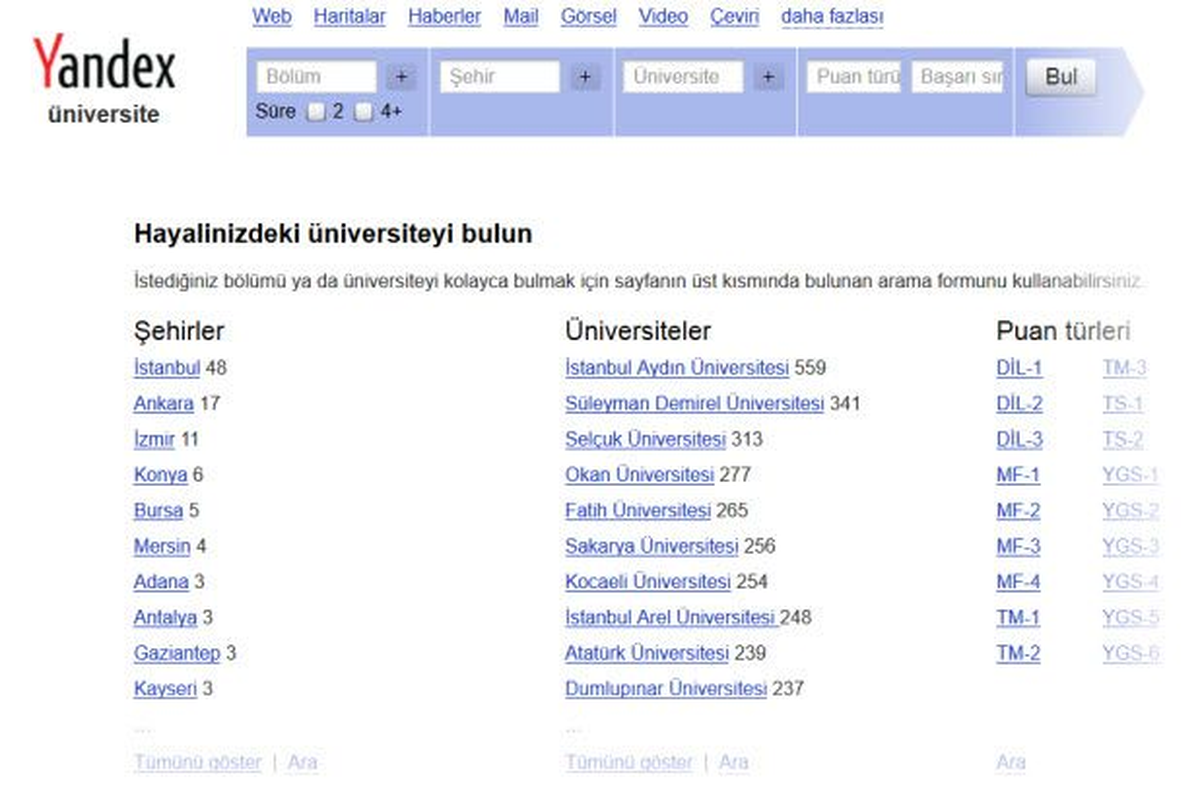Click the Bul search button

tap(1061, 77)
